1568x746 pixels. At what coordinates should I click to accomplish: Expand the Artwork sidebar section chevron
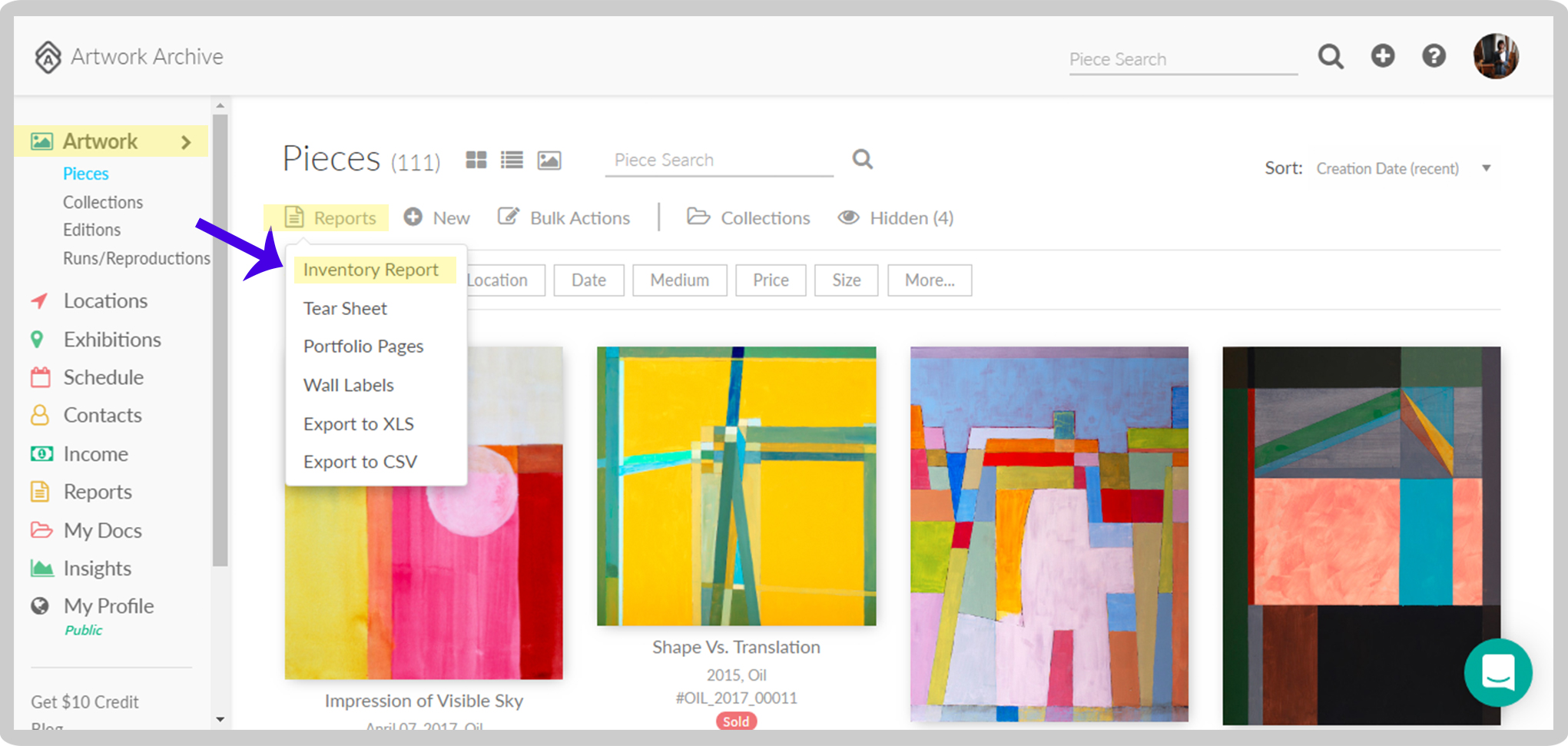(x=185, y=141)
